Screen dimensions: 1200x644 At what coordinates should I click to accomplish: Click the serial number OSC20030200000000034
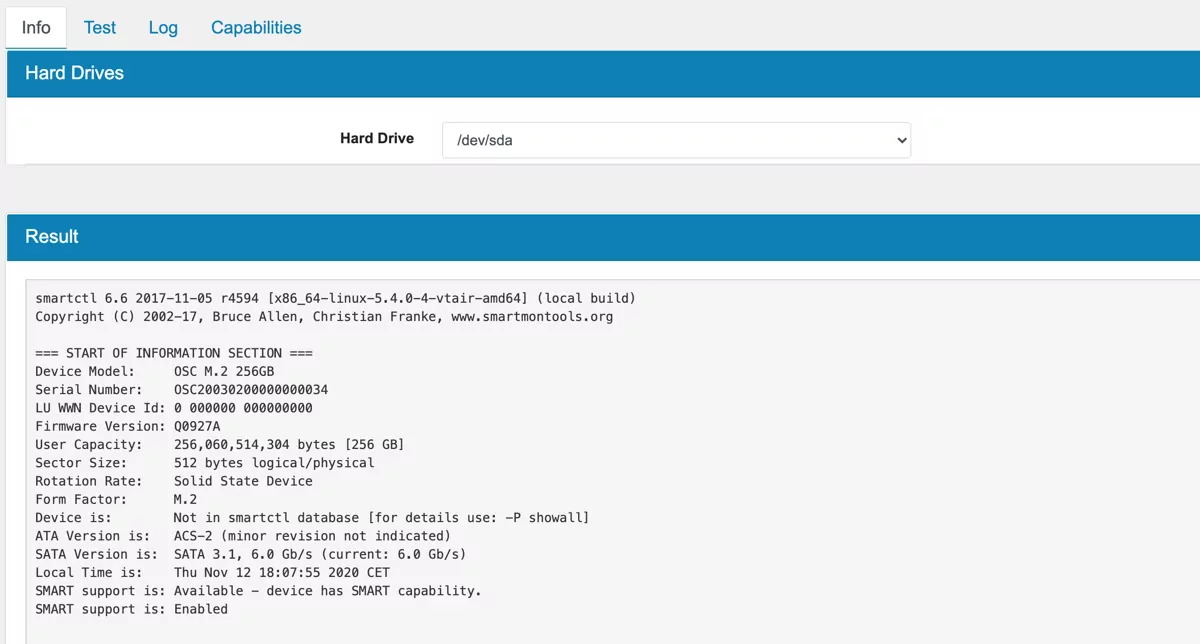pyautogui.click(x=250, y=389)
